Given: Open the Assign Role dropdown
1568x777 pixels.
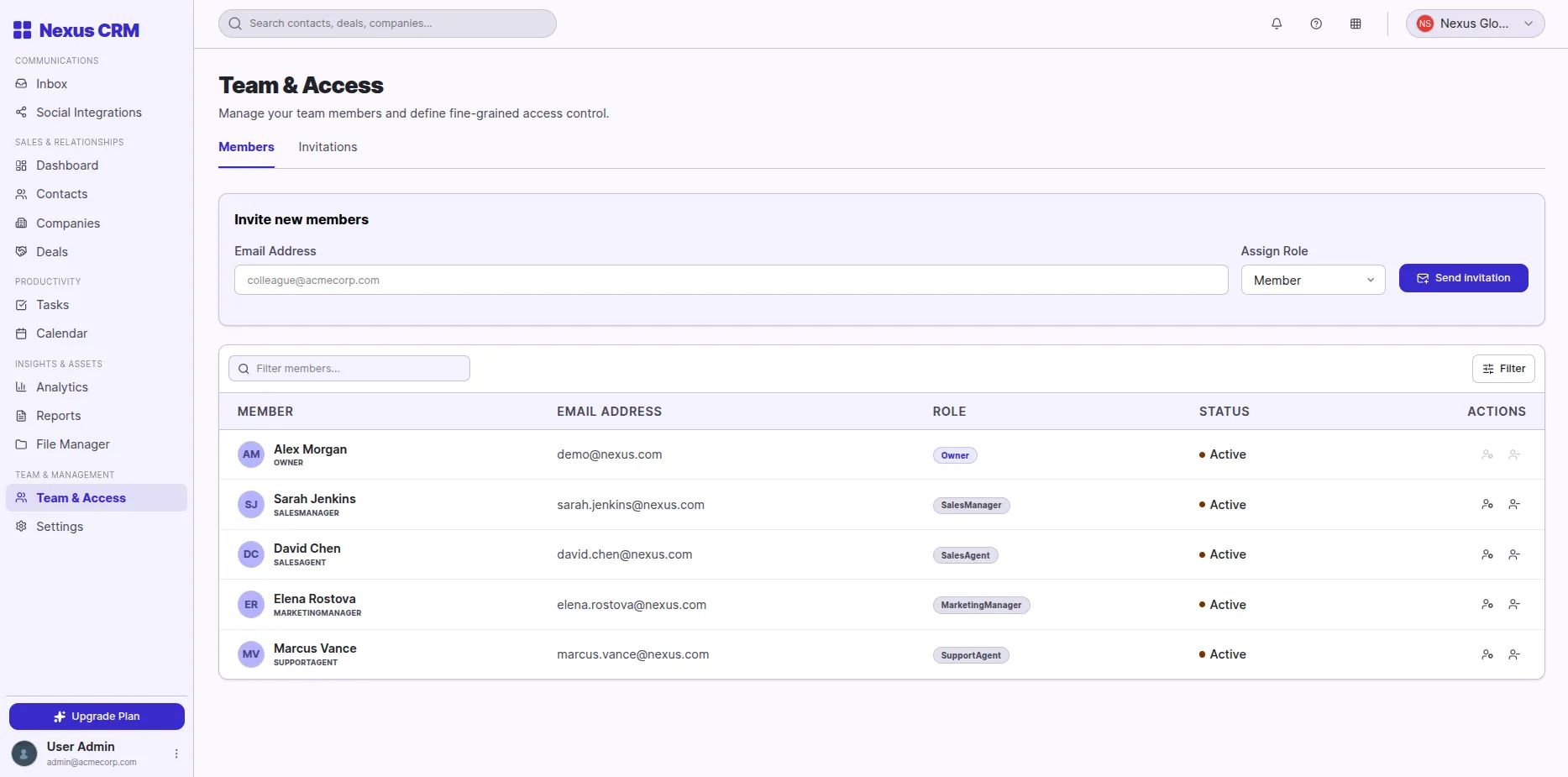Looking at the screenshot, I should point(1313,281).
